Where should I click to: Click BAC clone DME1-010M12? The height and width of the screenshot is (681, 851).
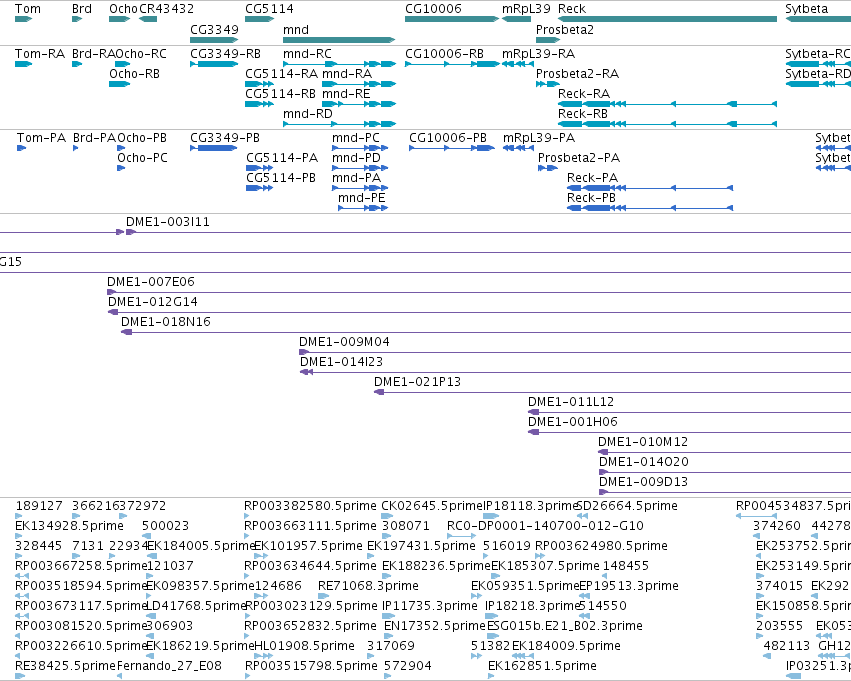point(643,443)
